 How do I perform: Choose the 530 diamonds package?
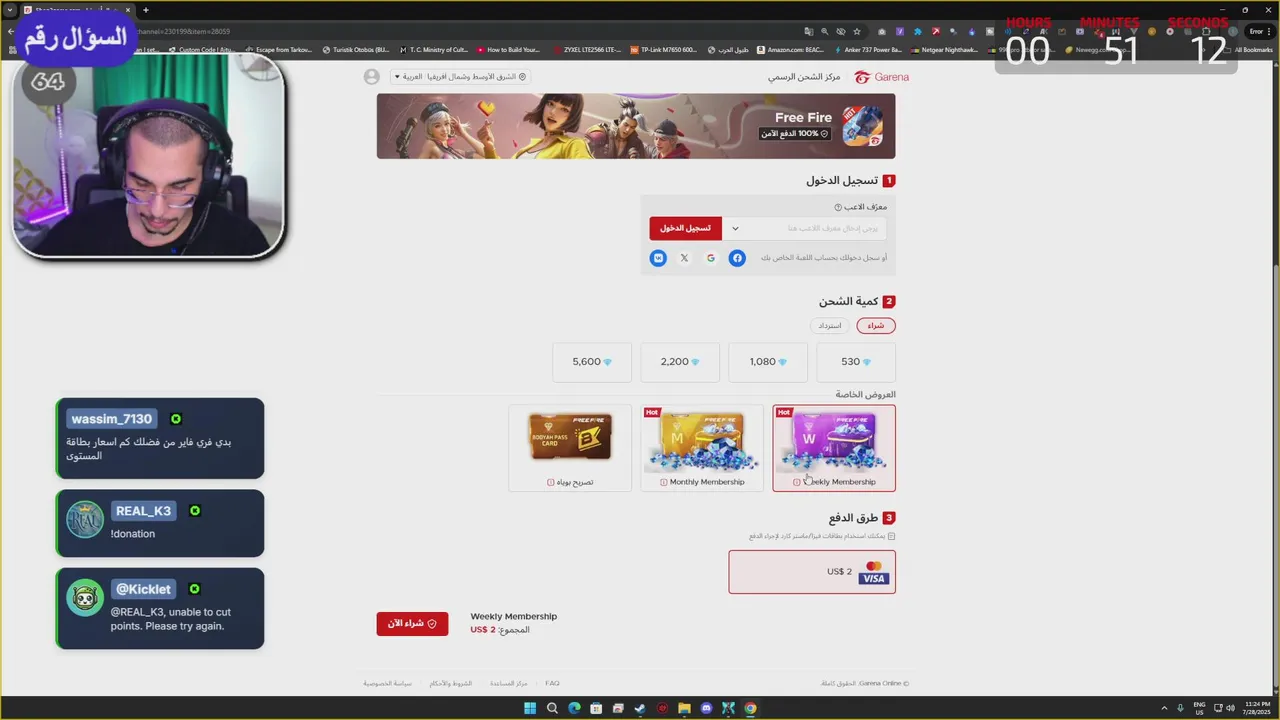[856, 362]
